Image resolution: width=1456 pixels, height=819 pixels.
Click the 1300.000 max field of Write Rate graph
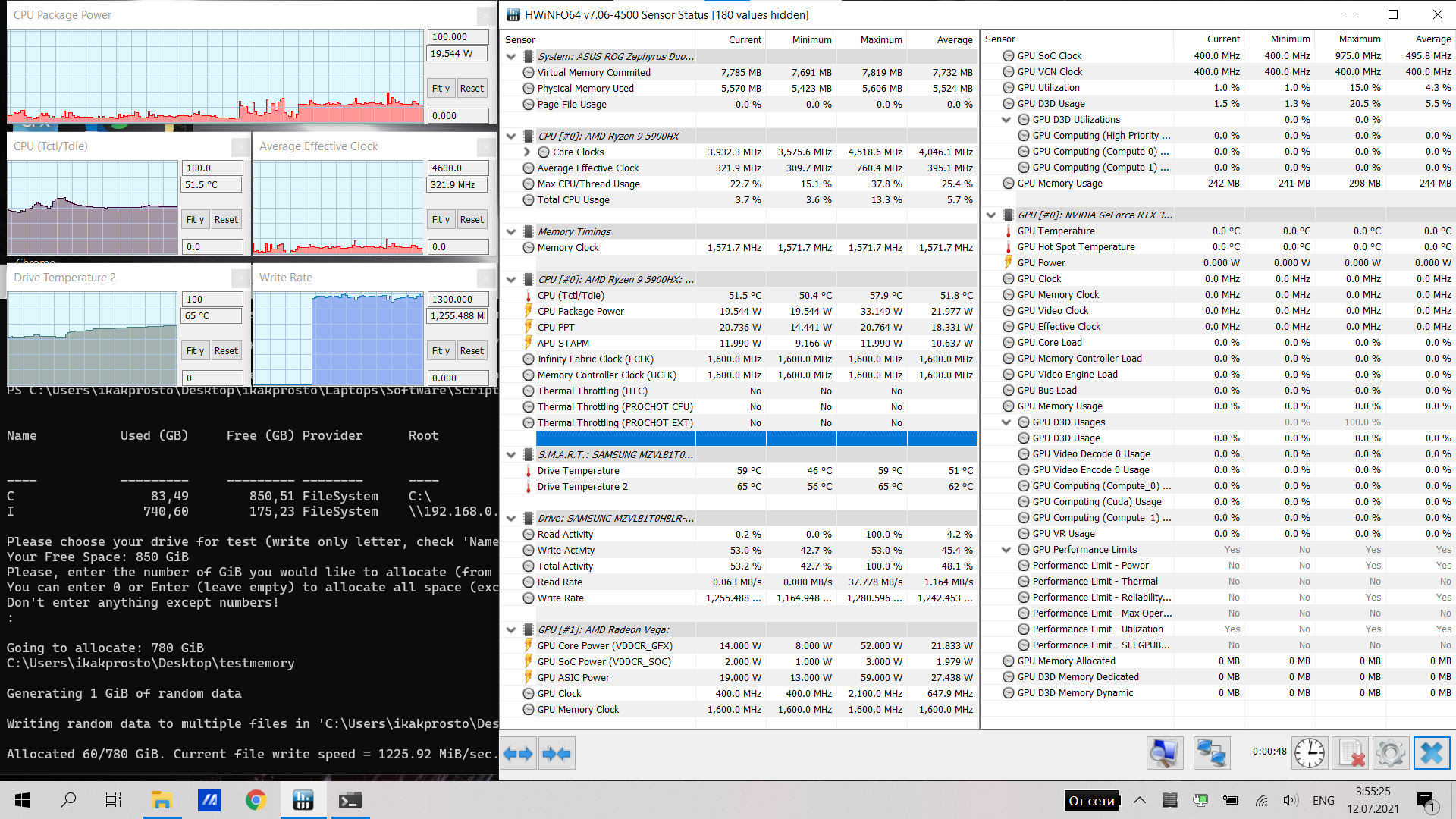click(x=458, y=300)
